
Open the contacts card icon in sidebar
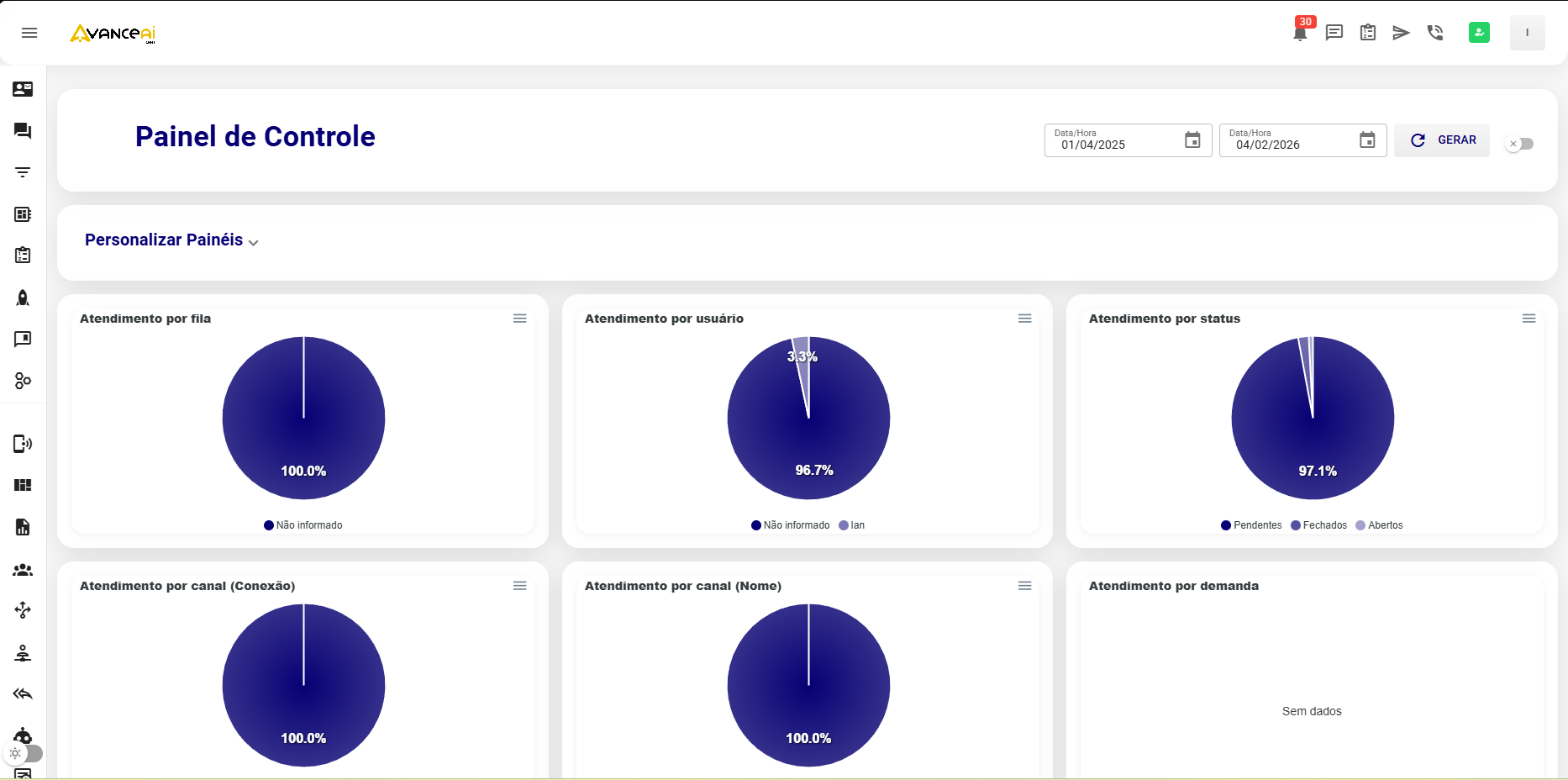[x=23, y=89]
